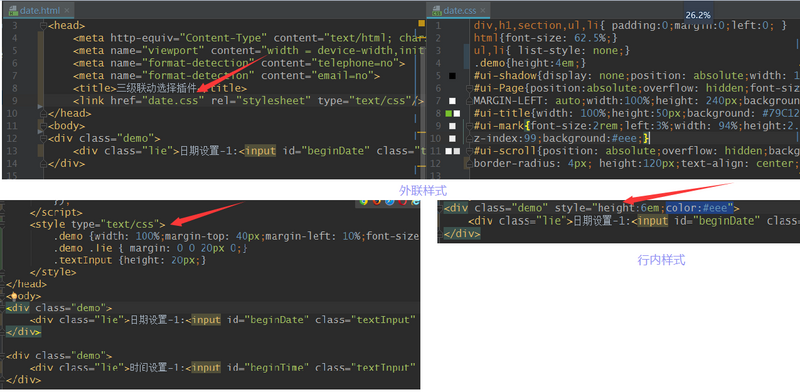Click ".demo{height:4em;}" CSS rule

[x=530, y=63]
